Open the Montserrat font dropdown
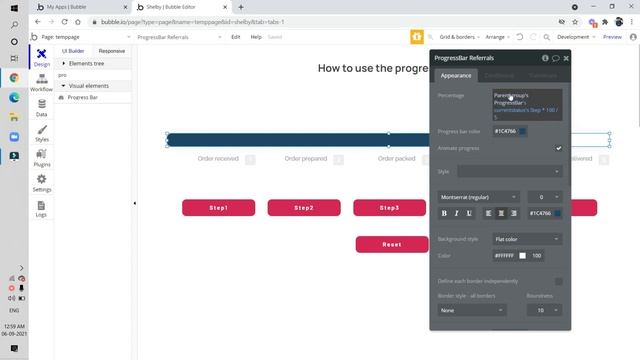Screen dimensions: 640x360 pos(478,197)
